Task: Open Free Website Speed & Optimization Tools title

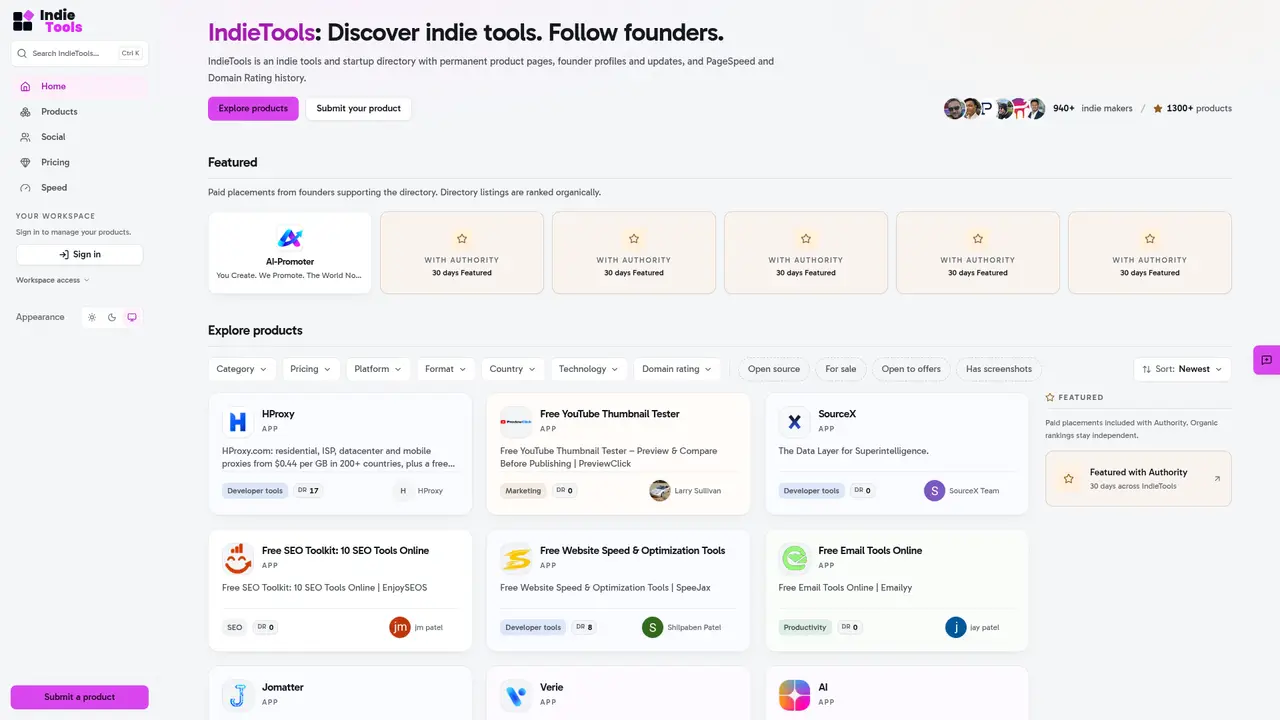Action: pos(633,551)
